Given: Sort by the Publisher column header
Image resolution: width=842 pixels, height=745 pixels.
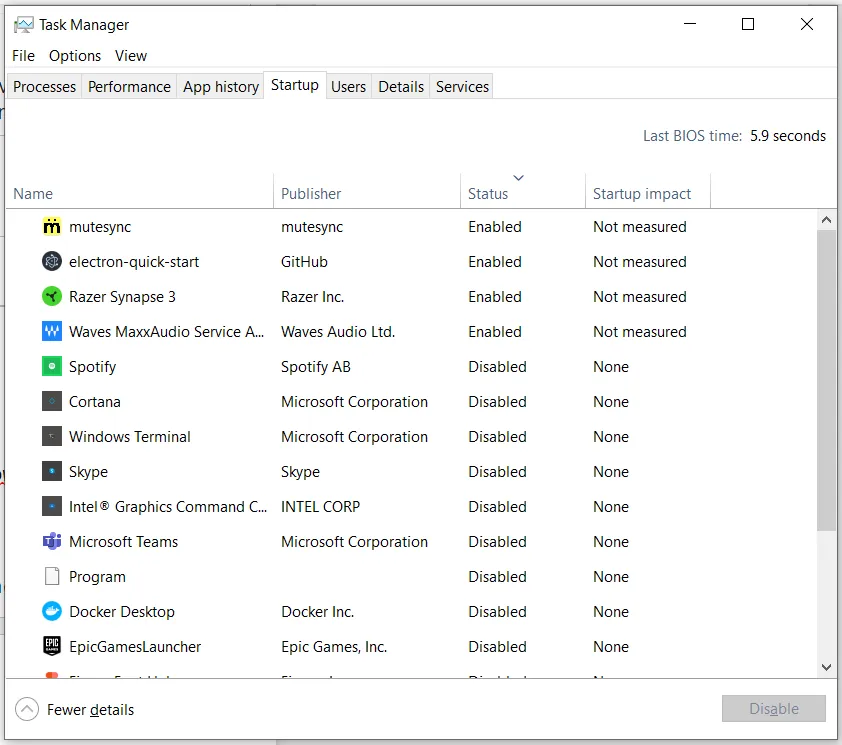Looking at the screenshot, I should pyautogui.click(x=367, y=193).
